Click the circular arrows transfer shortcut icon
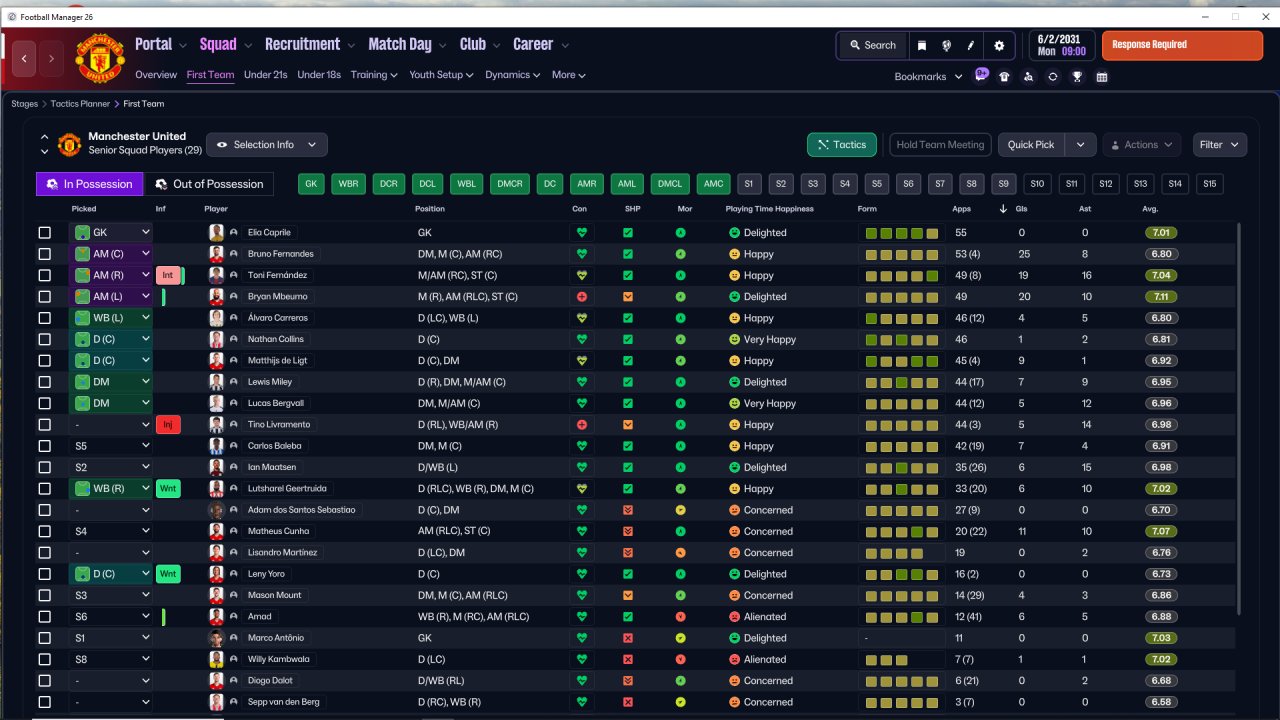 pyautogui.click(x=1053, y=77)
